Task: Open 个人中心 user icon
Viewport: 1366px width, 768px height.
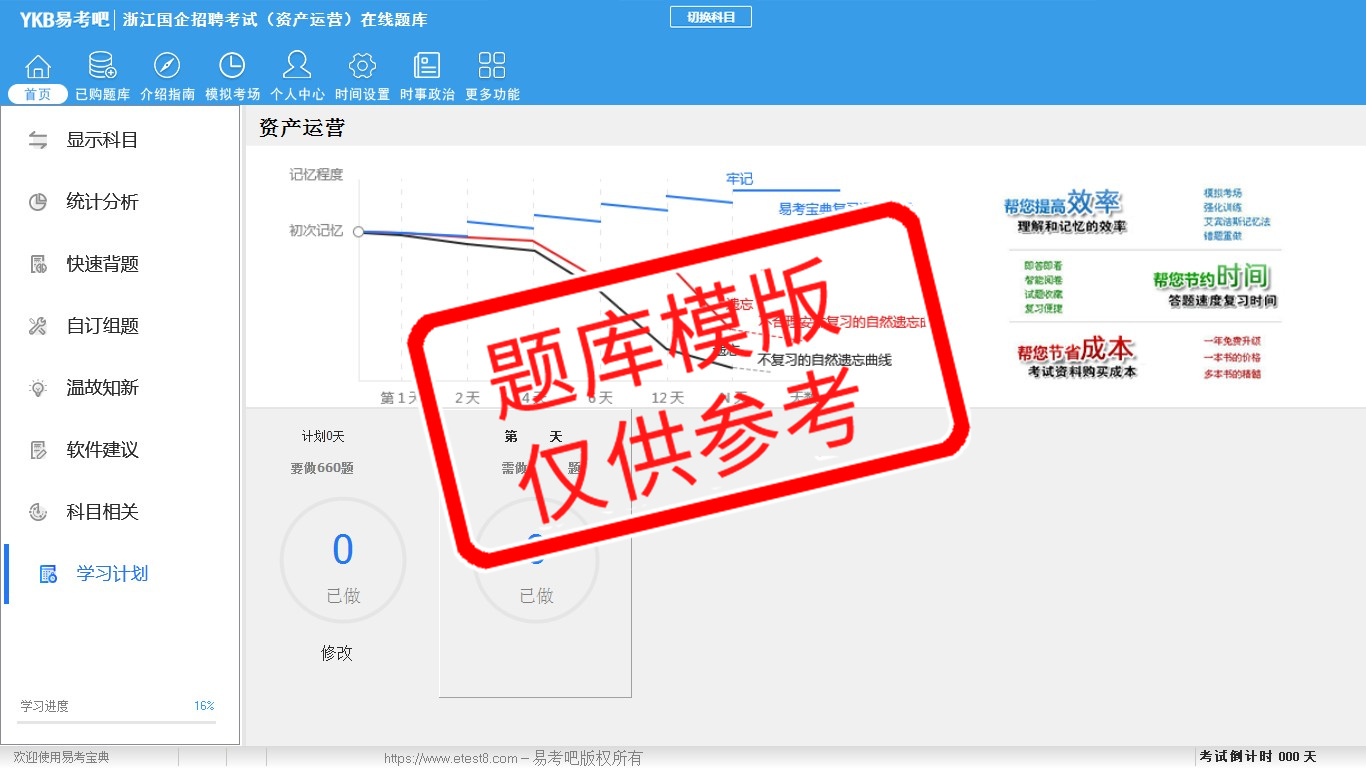Action: click(297, 67)
